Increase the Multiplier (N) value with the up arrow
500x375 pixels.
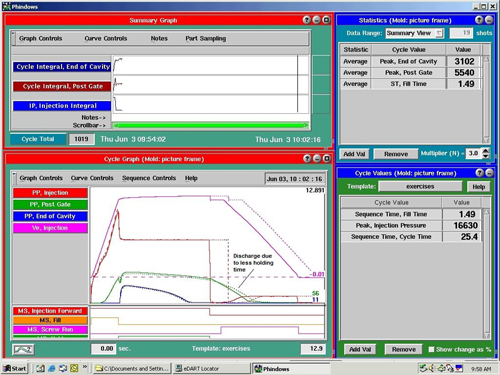click(x=486, y=151)
